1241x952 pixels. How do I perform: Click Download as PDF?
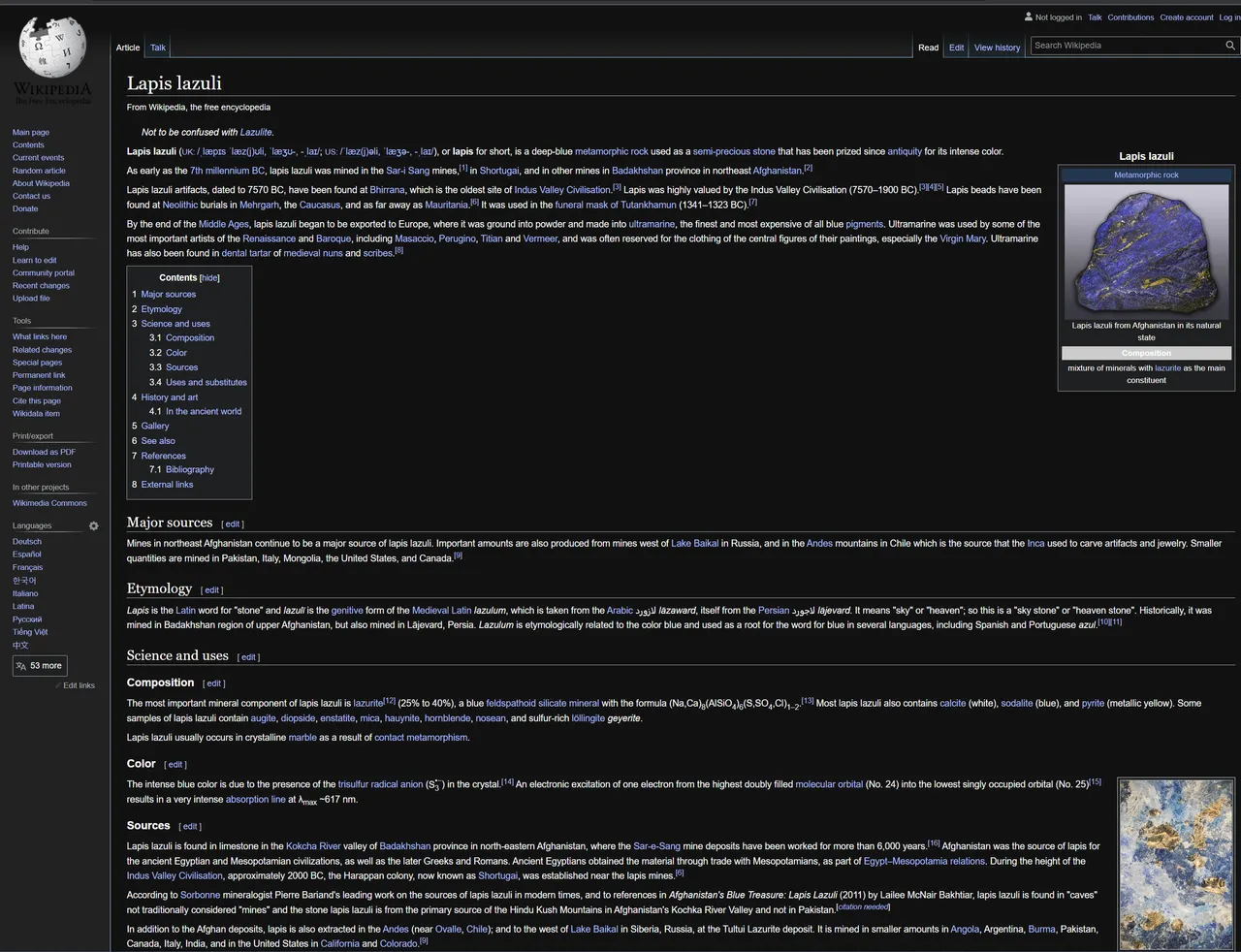(x=44, y=453)
